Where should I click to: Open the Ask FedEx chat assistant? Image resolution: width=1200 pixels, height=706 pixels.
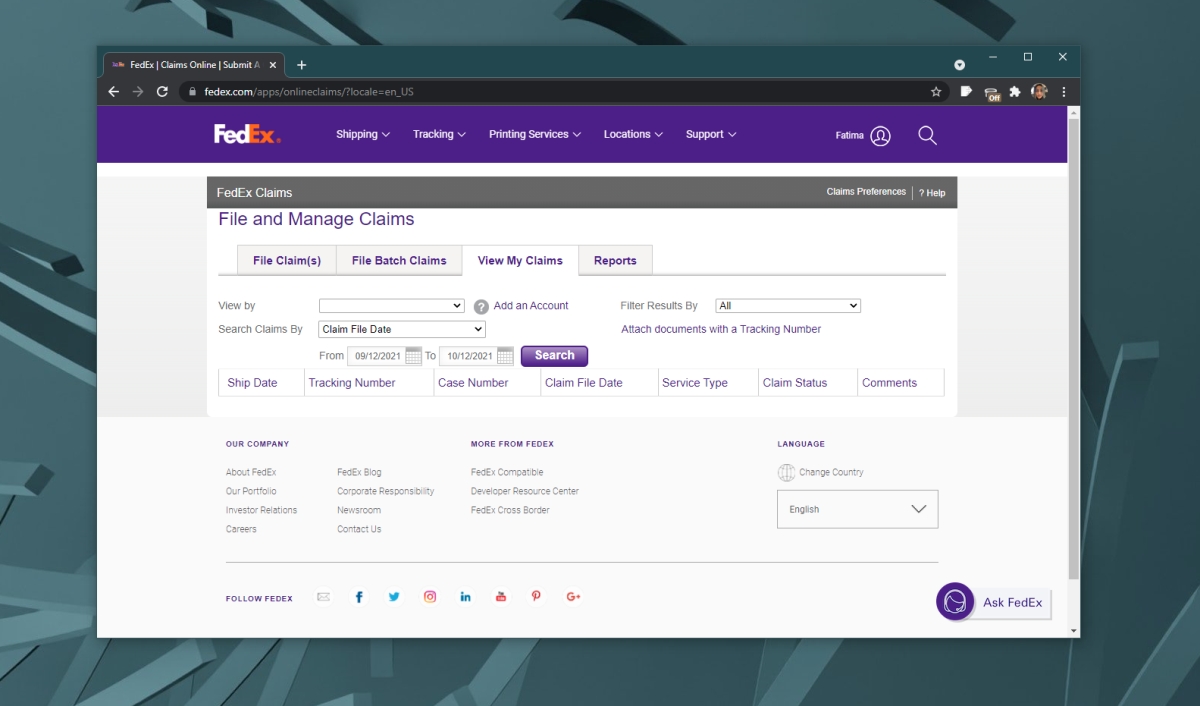pyautogui.click(x=994, y=602)
